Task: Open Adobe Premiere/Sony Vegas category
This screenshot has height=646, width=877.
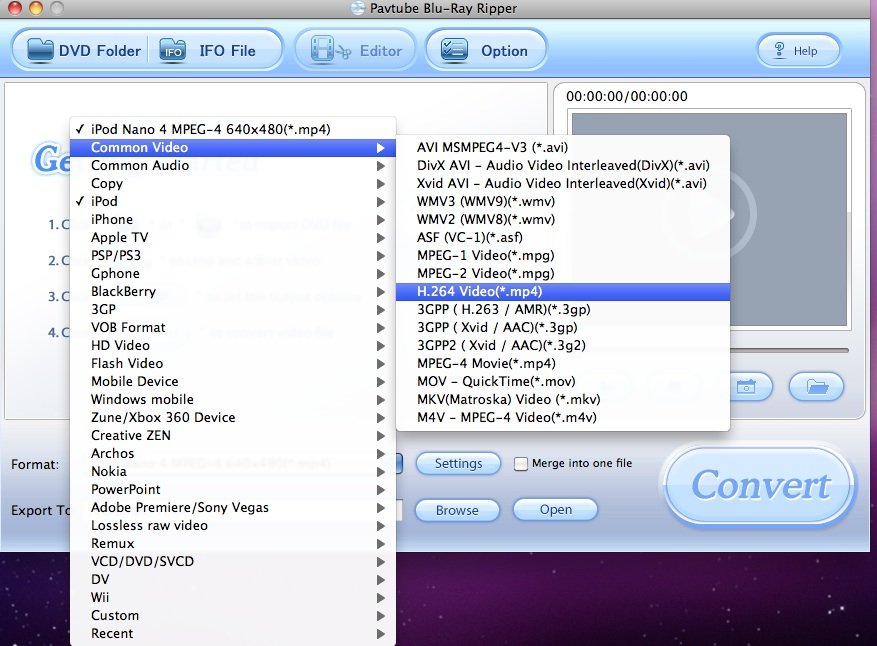Action: click(x=233, y=507)
